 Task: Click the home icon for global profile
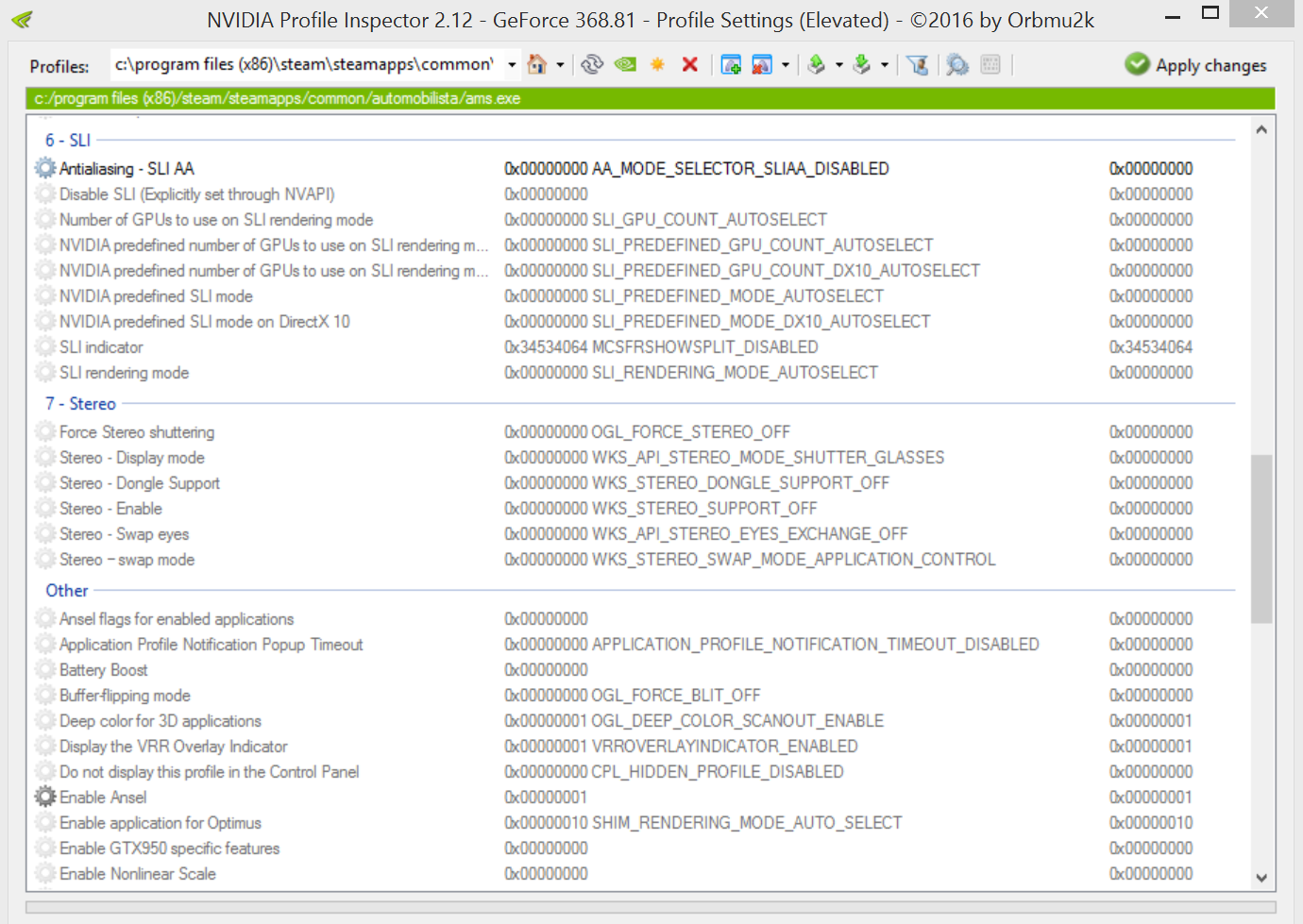[537, 64]
